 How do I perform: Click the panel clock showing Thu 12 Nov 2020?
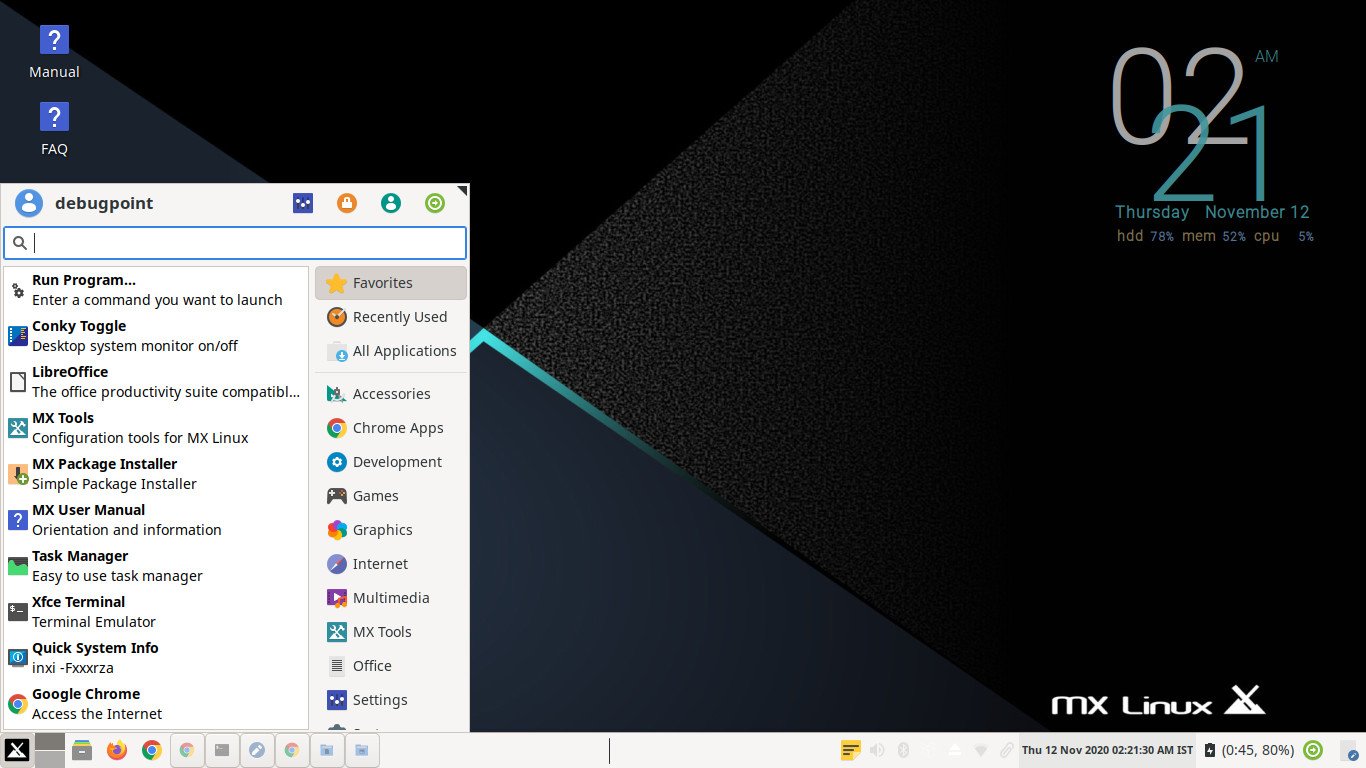coord(1107,750)
